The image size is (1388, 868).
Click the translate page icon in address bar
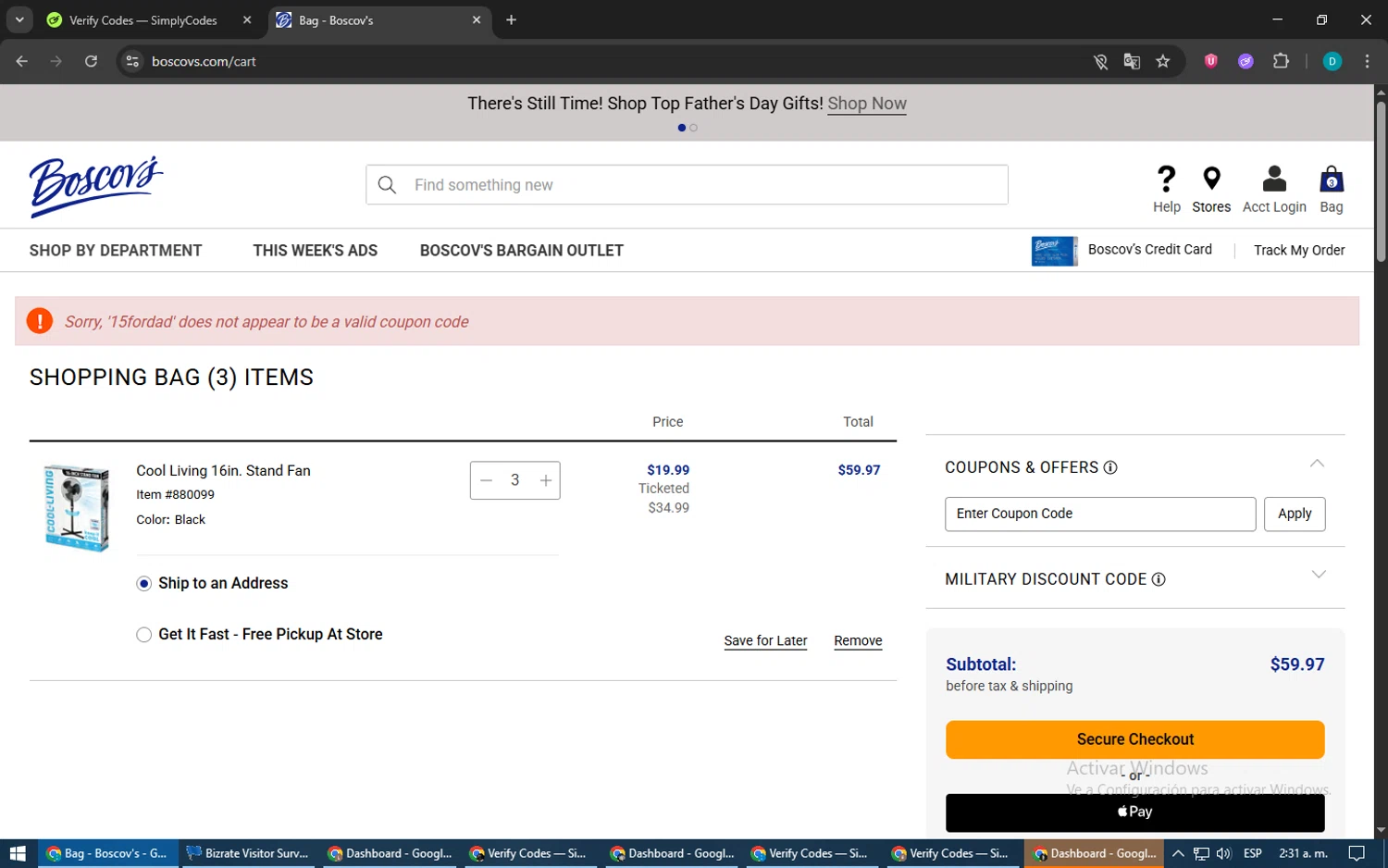[x=1132, y=61]
